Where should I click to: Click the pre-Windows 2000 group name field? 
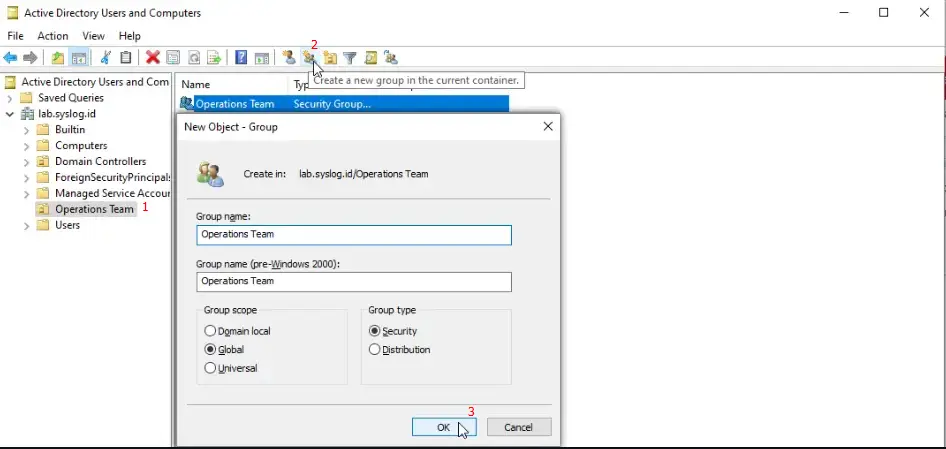click(x=354, y=281)
